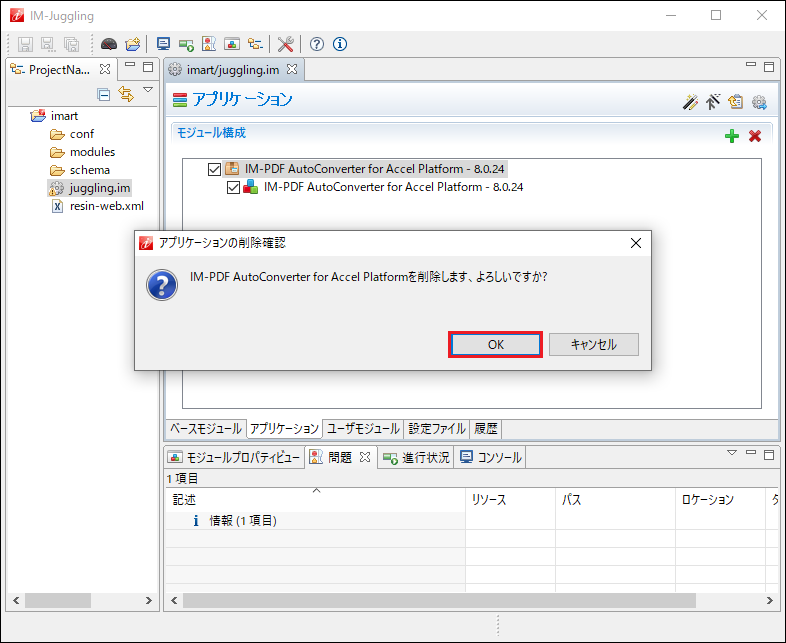786x643 pixels.
Task: Click the problems table horizontal scrollbar thumb
Action: pos(440,600)
